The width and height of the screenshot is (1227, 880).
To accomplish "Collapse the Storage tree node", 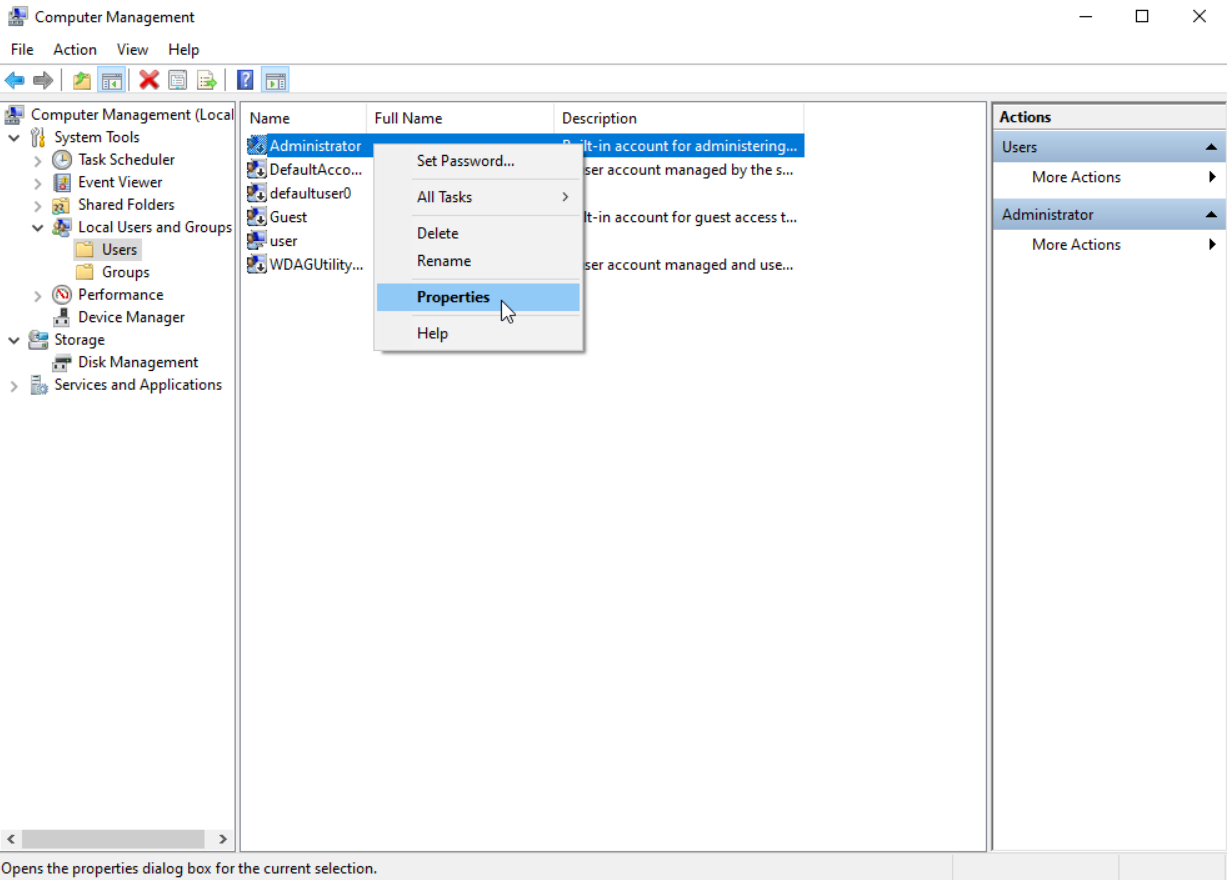I will coord(14,340).
